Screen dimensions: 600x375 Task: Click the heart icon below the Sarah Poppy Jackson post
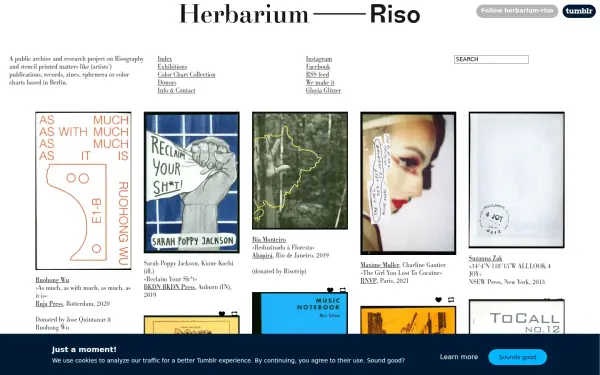pos(222,314)
